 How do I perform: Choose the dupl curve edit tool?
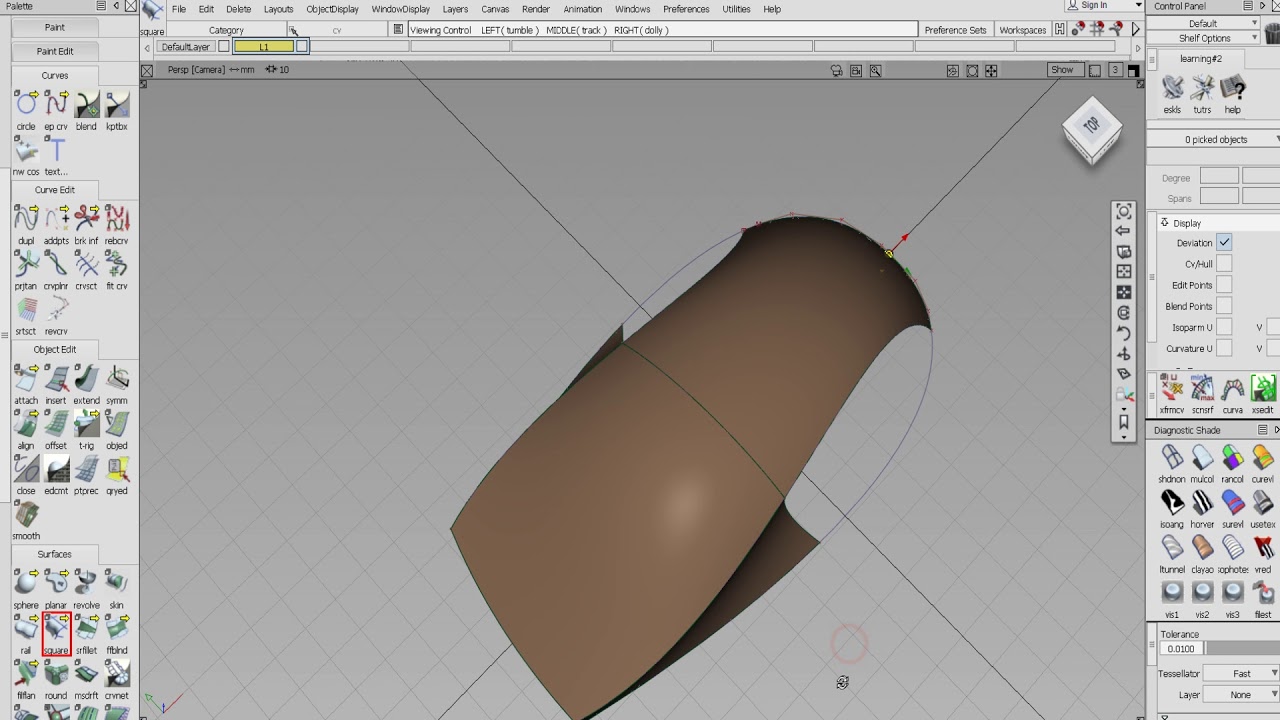coord(26,218)
